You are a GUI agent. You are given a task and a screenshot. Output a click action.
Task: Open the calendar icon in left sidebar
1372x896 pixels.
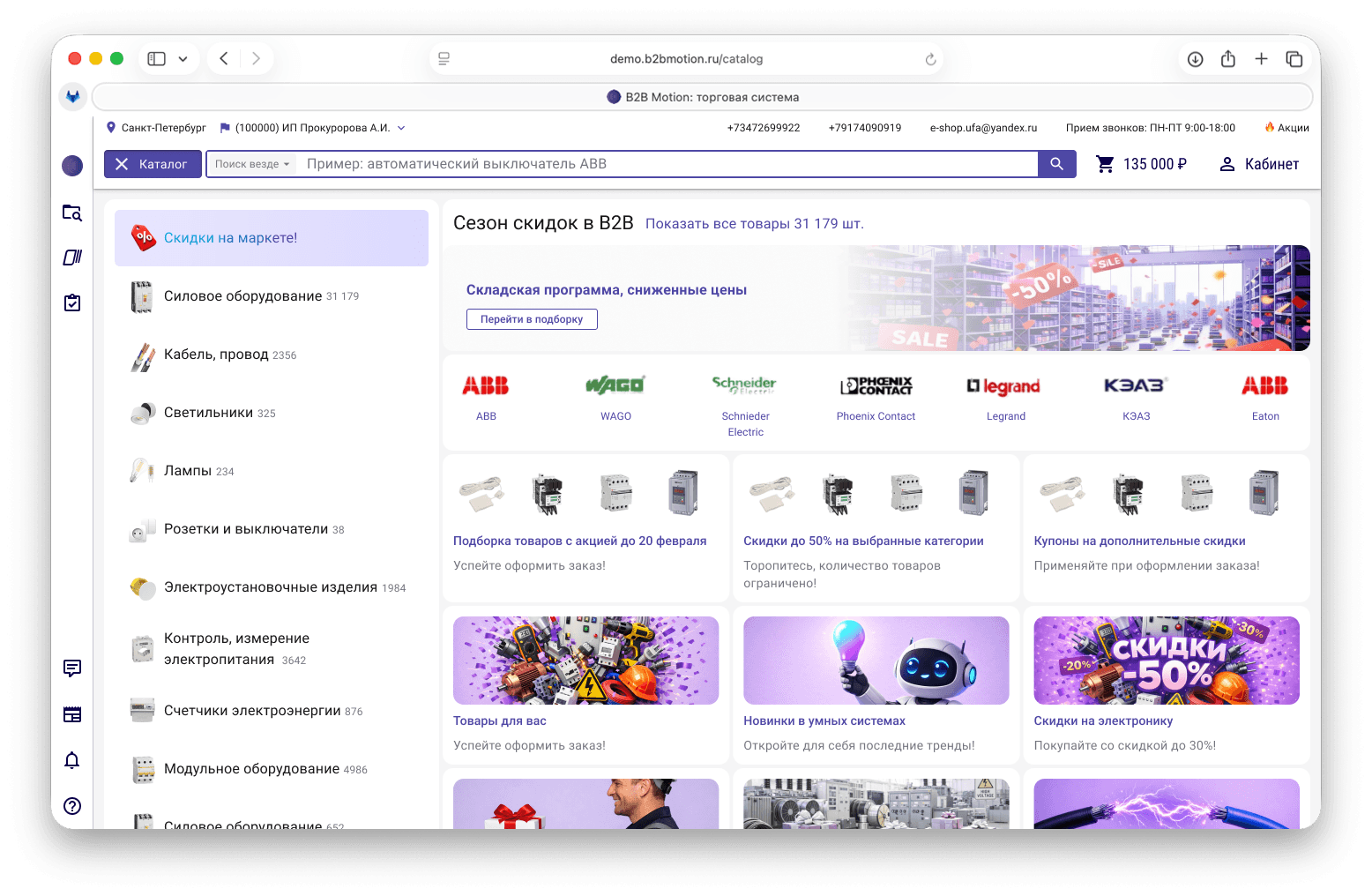click(x=72, y=714)
